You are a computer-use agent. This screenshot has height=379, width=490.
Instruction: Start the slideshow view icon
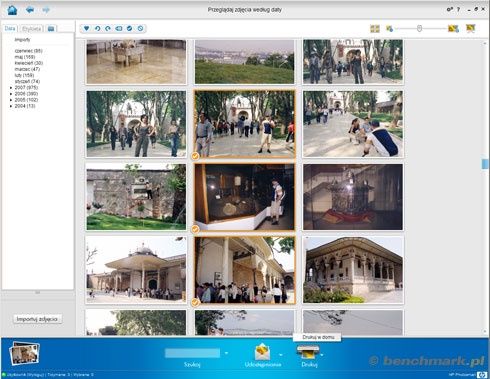coord(470,28)
